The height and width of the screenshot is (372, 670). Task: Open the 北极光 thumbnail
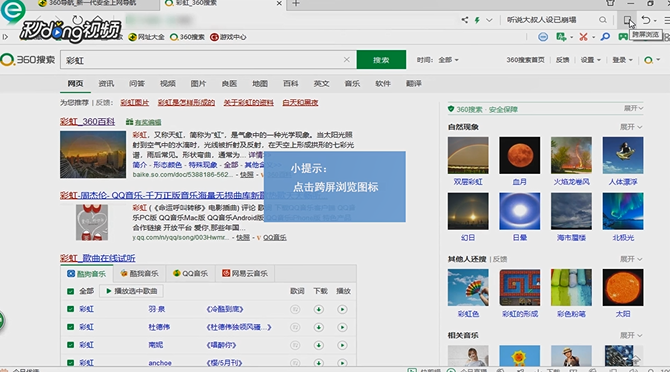click(x=623, y=211)
